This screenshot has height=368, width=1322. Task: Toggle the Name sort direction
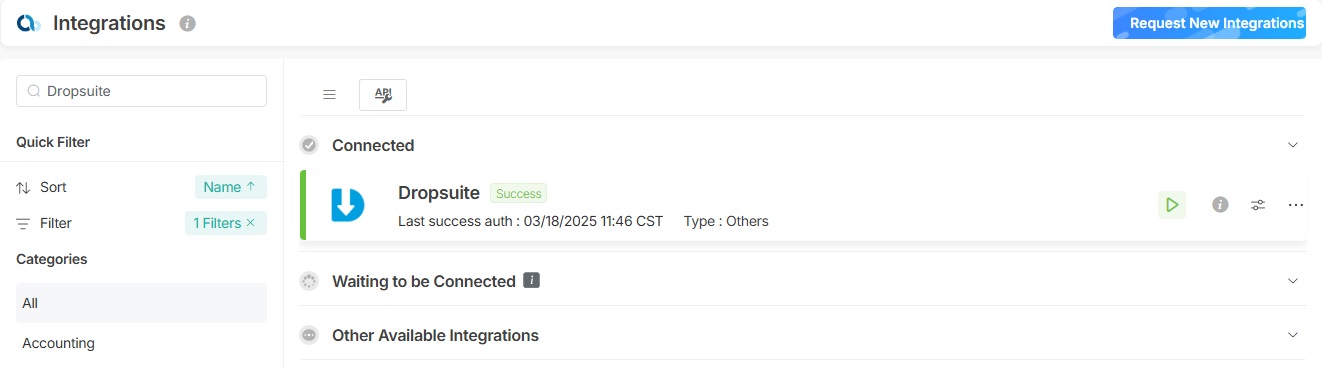click(x=231, y=187)
